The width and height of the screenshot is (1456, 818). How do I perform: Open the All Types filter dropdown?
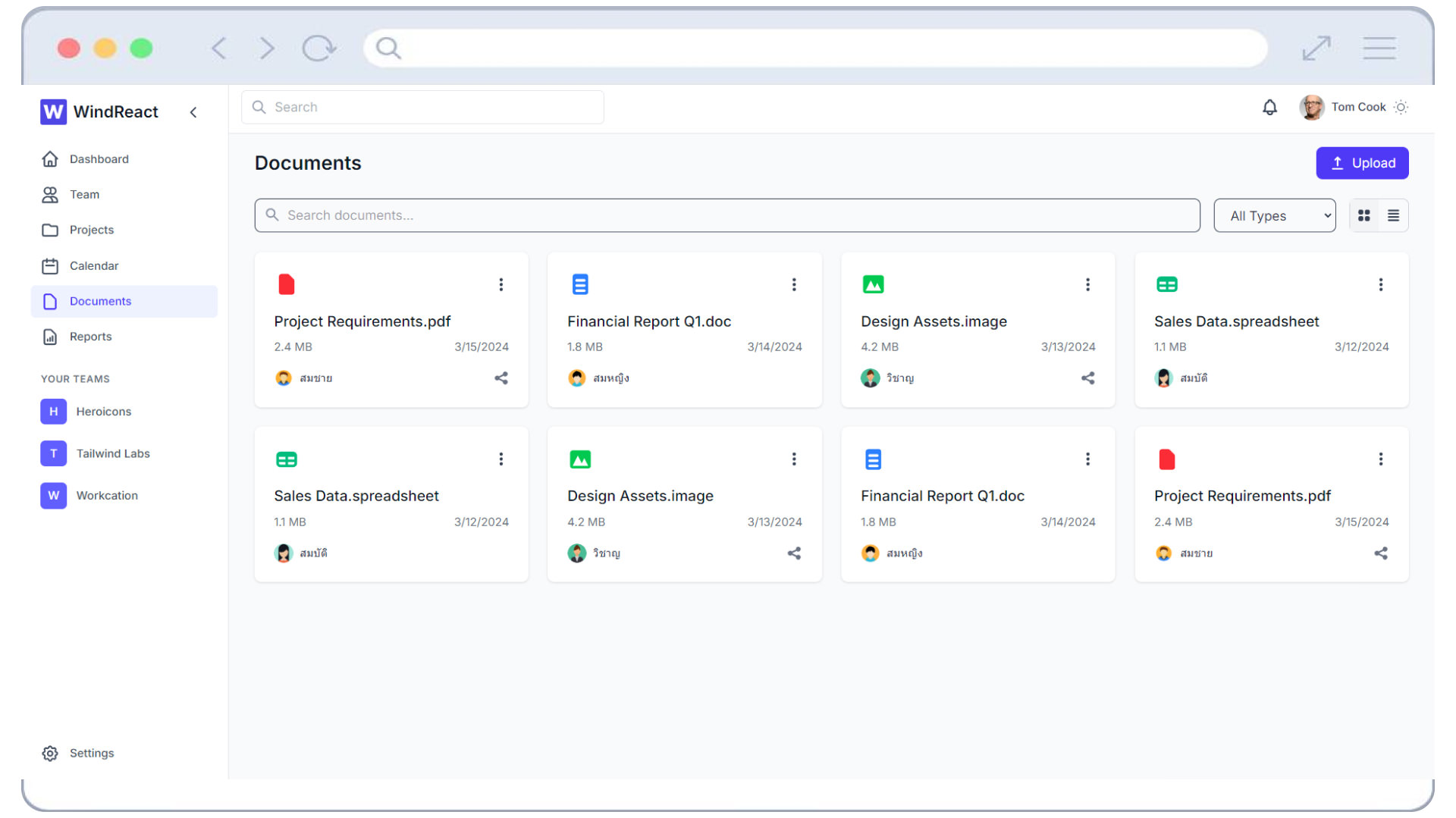coord(1274,216)
